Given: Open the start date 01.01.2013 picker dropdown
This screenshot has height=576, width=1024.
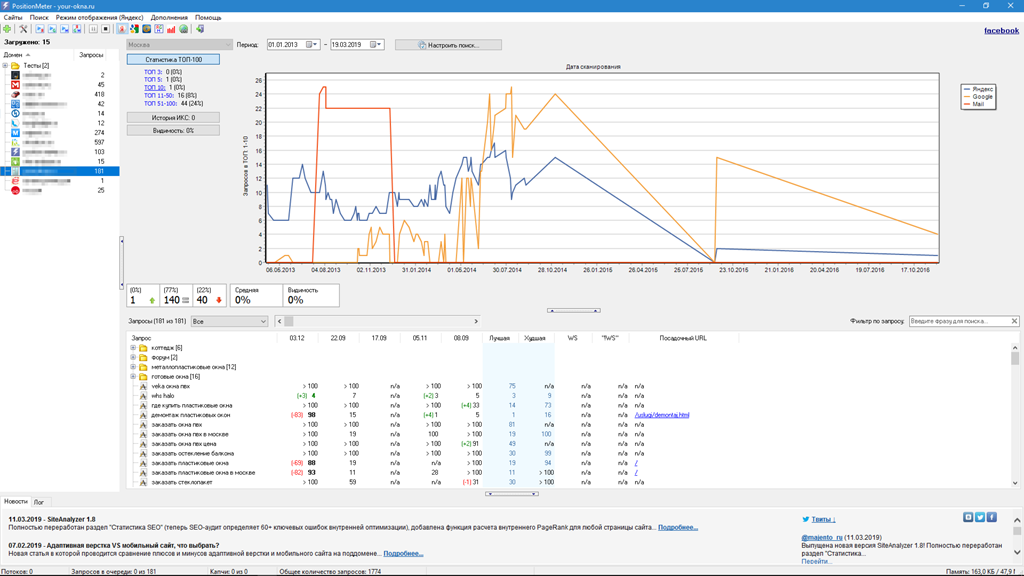Looking at the screenshot, I should coord(311,45).
